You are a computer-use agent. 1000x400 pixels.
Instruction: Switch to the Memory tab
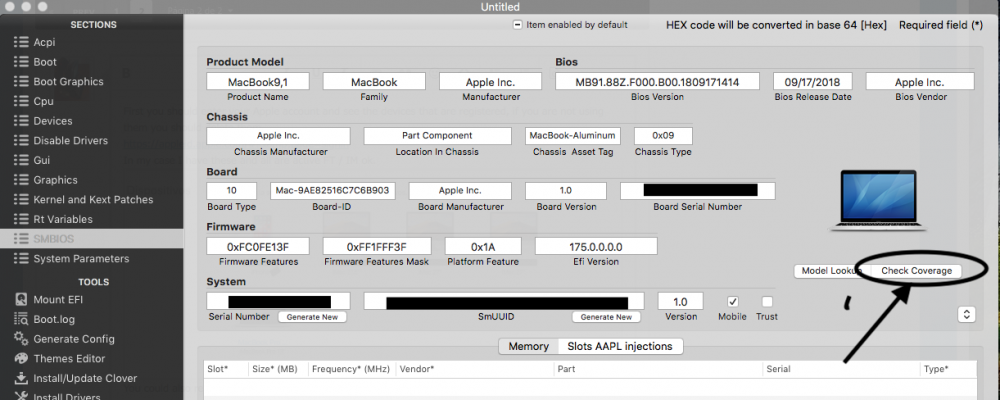pyautogui.click(x=528, y=346)
